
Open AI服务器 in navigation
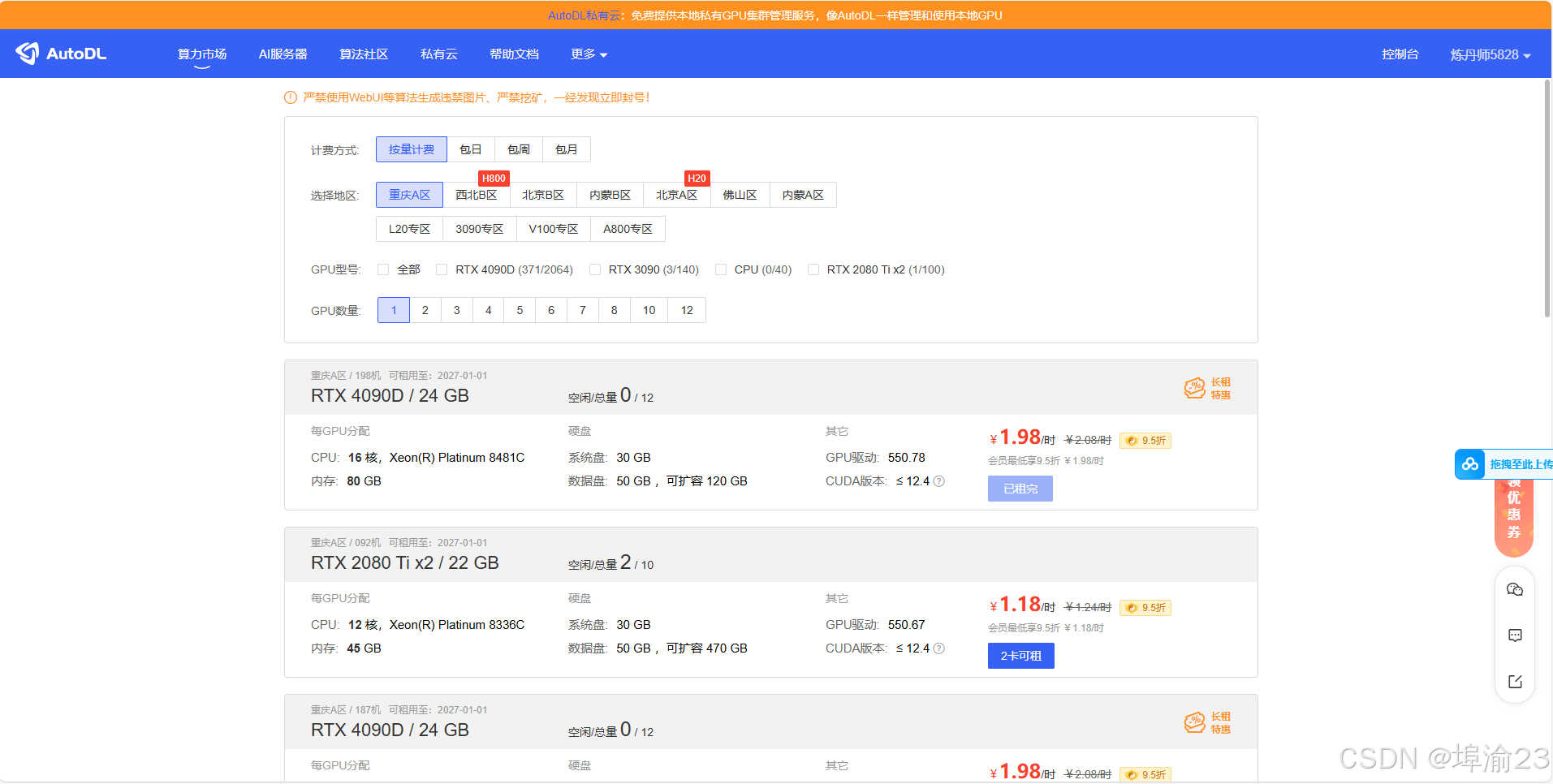click(x=283, y=54)
